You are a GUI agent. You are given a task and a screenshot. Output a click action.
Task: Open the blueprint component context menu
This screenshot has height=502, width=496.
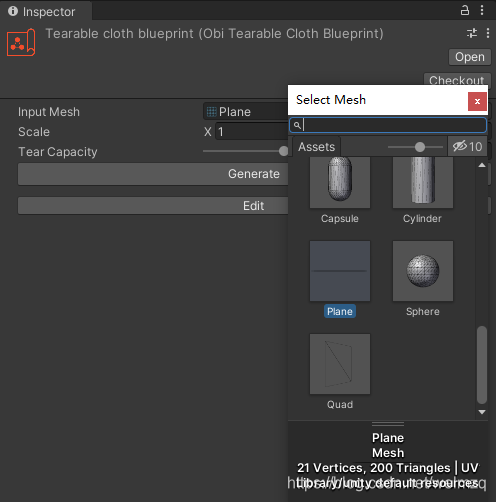pyautogui.click(x=488, y=33)
